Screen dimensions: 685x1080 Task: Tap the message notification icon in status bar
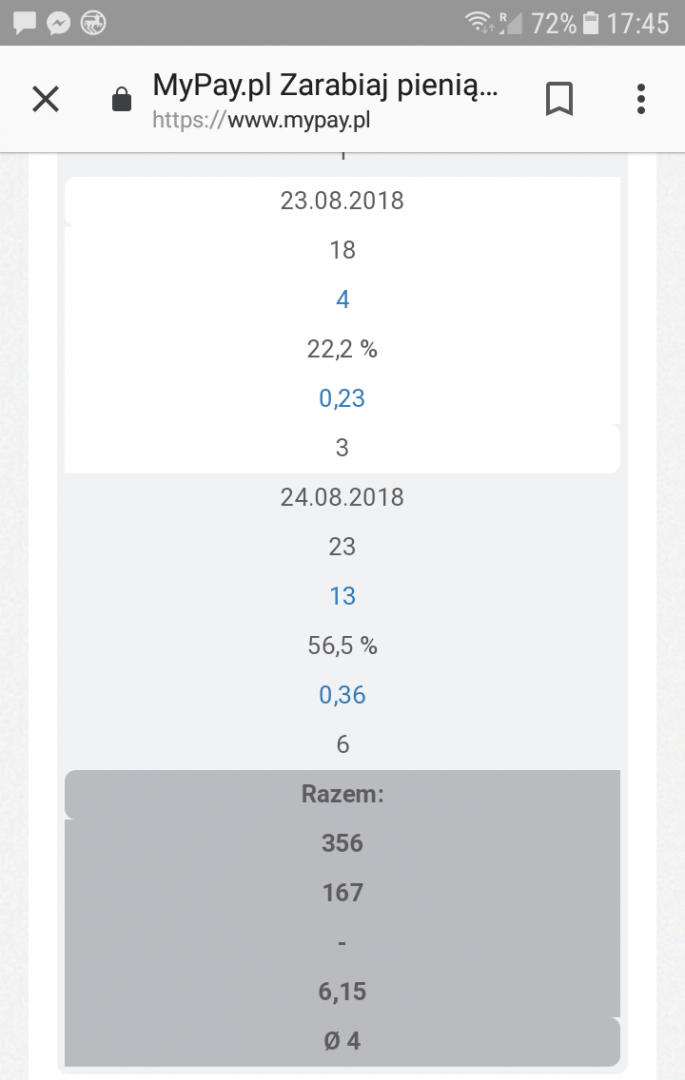coord(24,22)
